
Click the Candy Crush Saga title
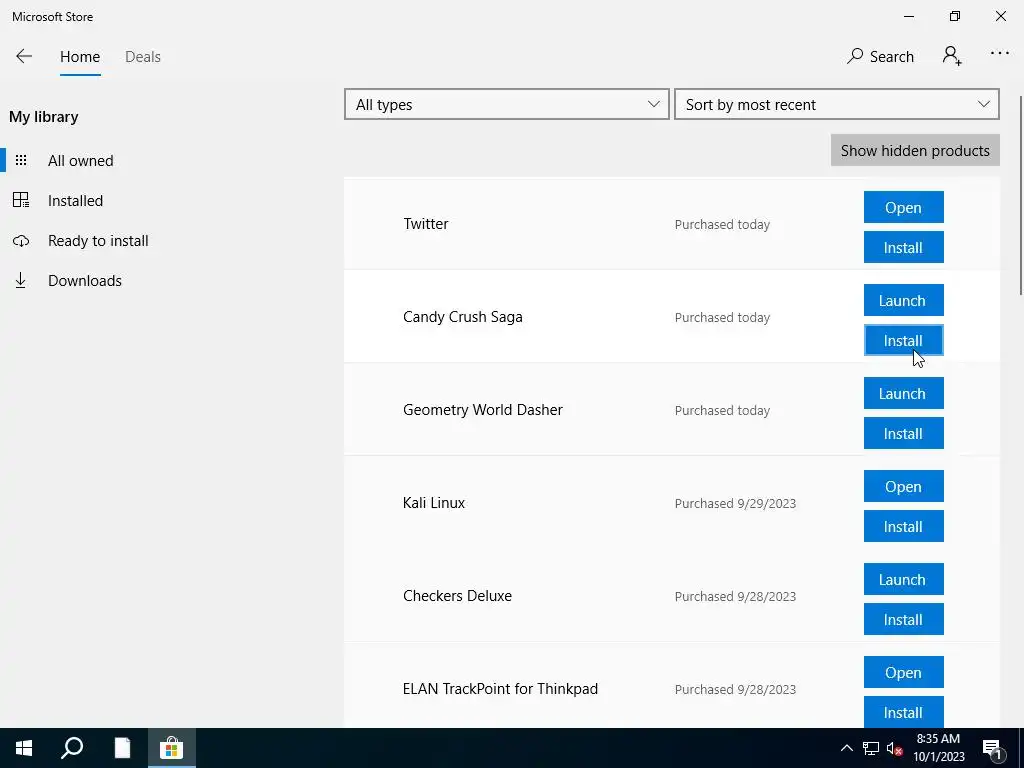coord(462,317)
